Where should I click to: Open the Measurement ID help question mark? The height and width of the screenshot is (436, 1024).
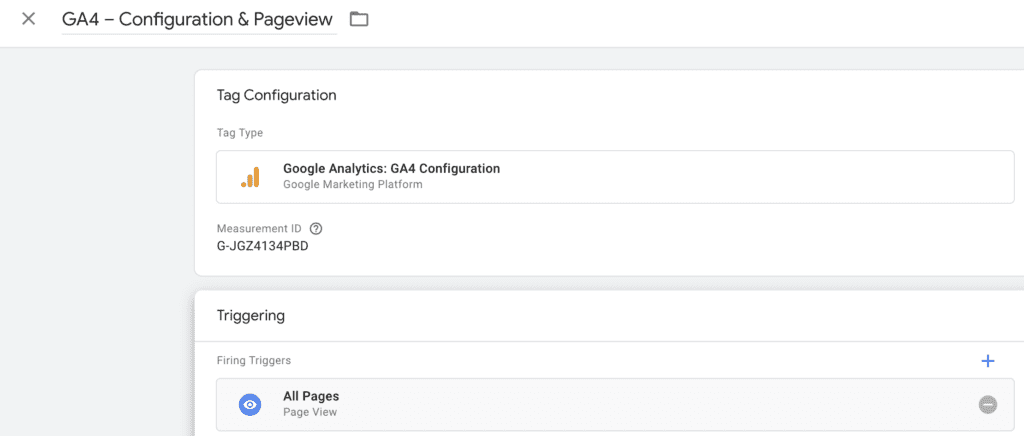tap(316, 228)
